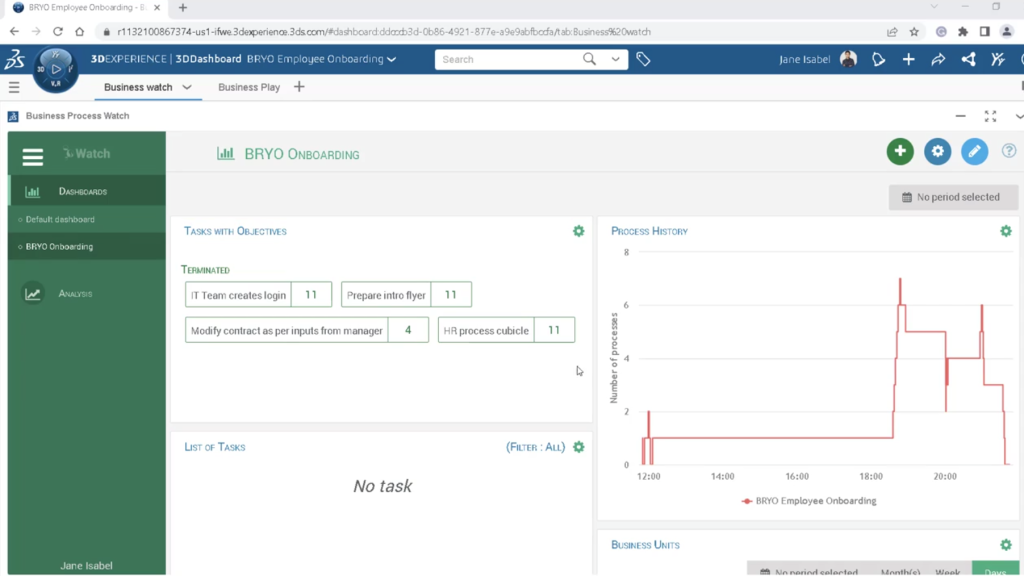
Task: Click the Filter : All link
Action: pos(536,447)
